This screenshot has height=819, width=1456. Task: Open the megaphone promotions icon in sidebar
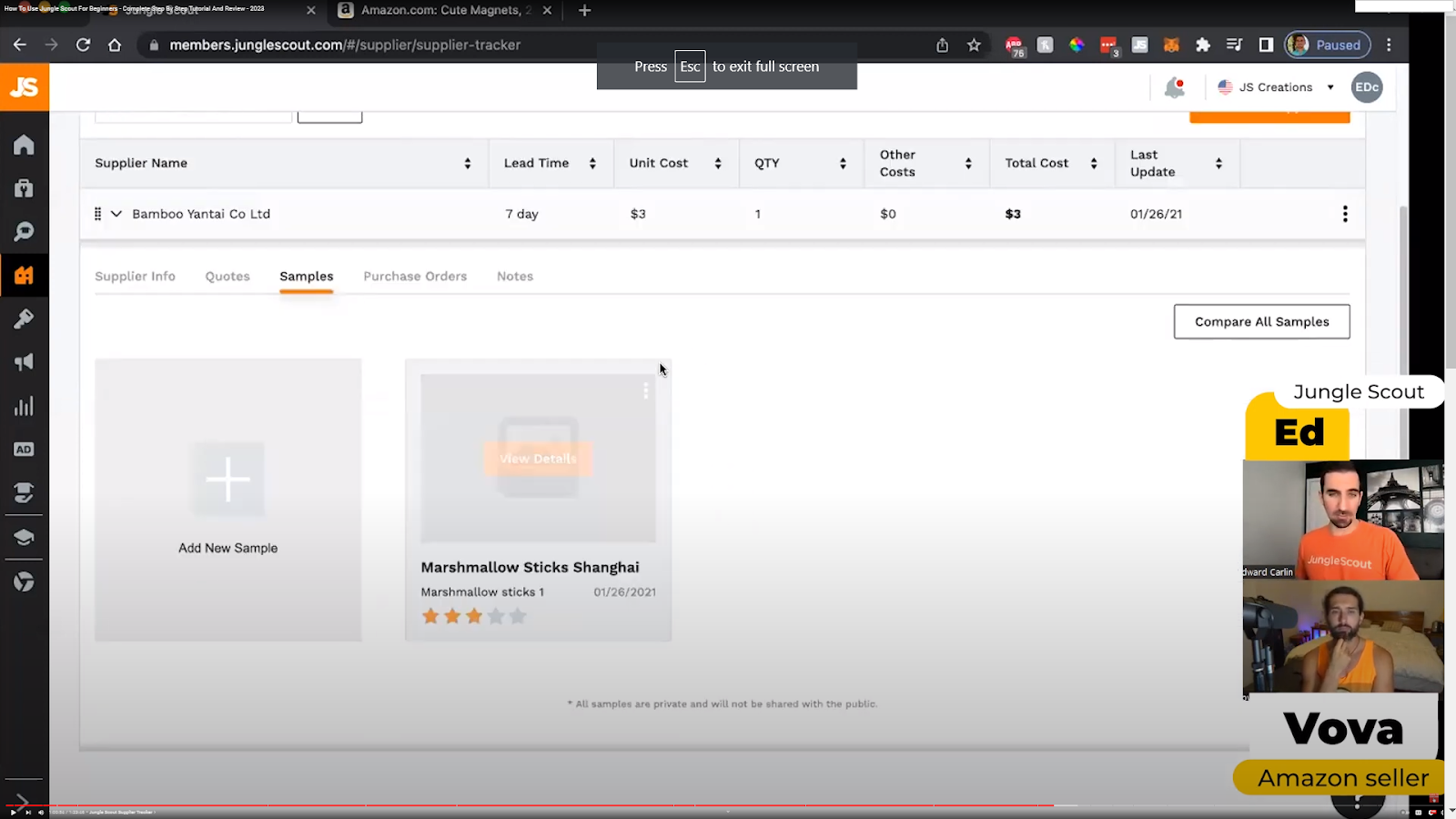pyautogui.click(x=25, y=362)
